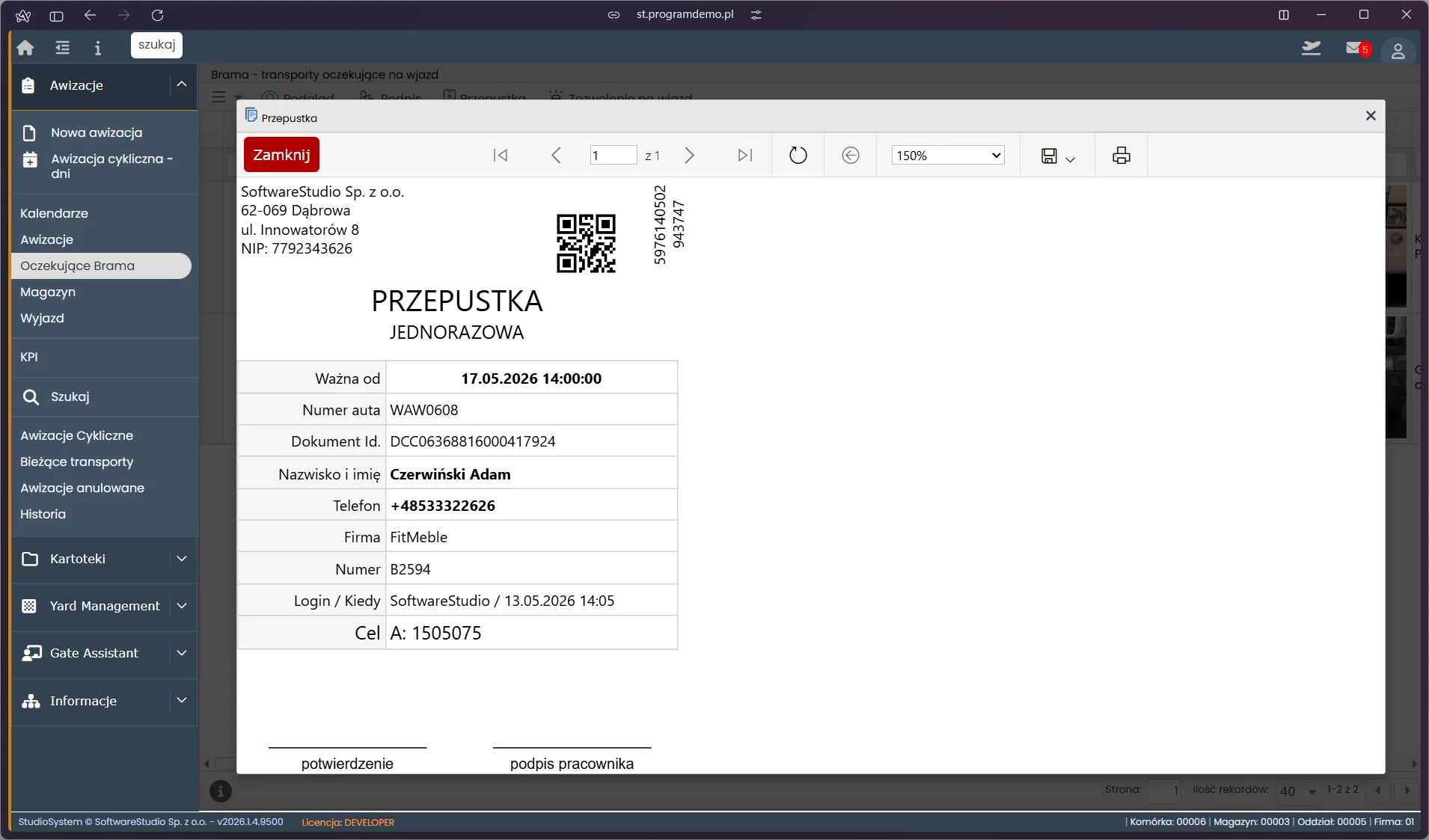Open the records-per-page 40 dropdown
The height and width of the screenshot is (840, 1429).
[1299, 791]
